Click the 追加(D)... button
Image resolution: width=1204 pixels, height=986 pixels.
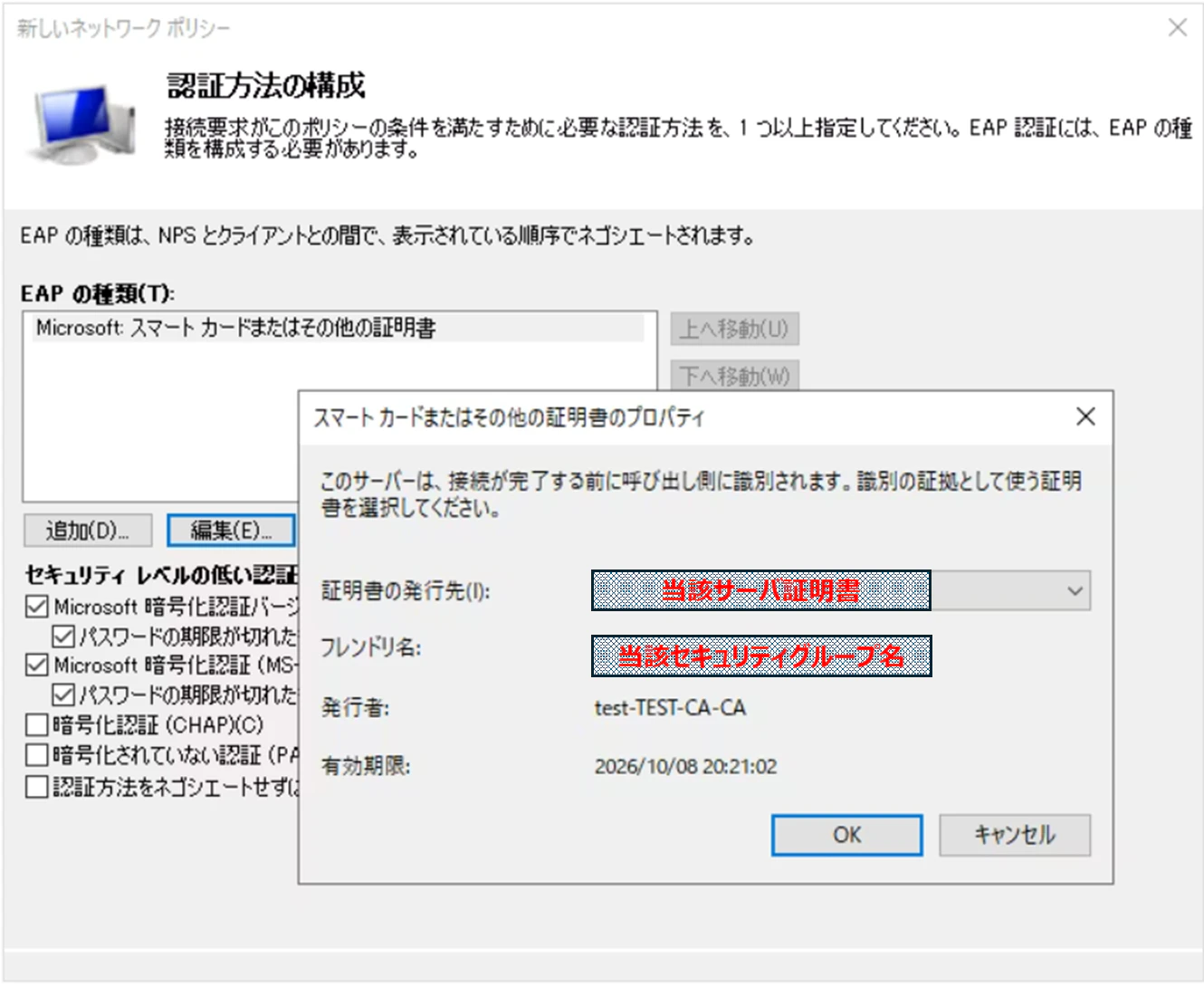[87, 531]
